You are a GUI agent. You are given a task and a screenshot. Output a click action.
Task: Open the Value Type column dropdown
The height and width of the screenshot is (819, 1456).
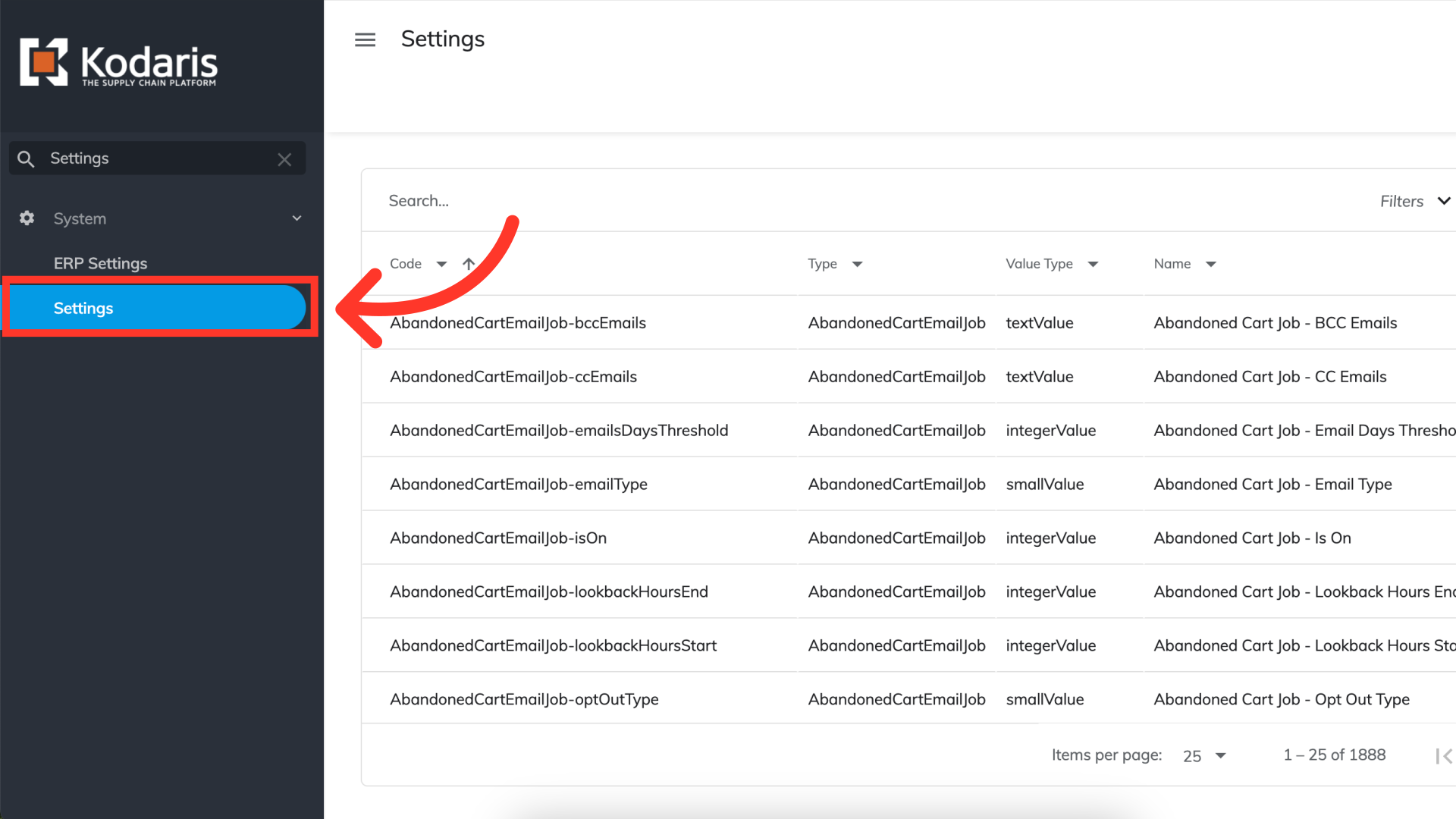point(1093,264)
